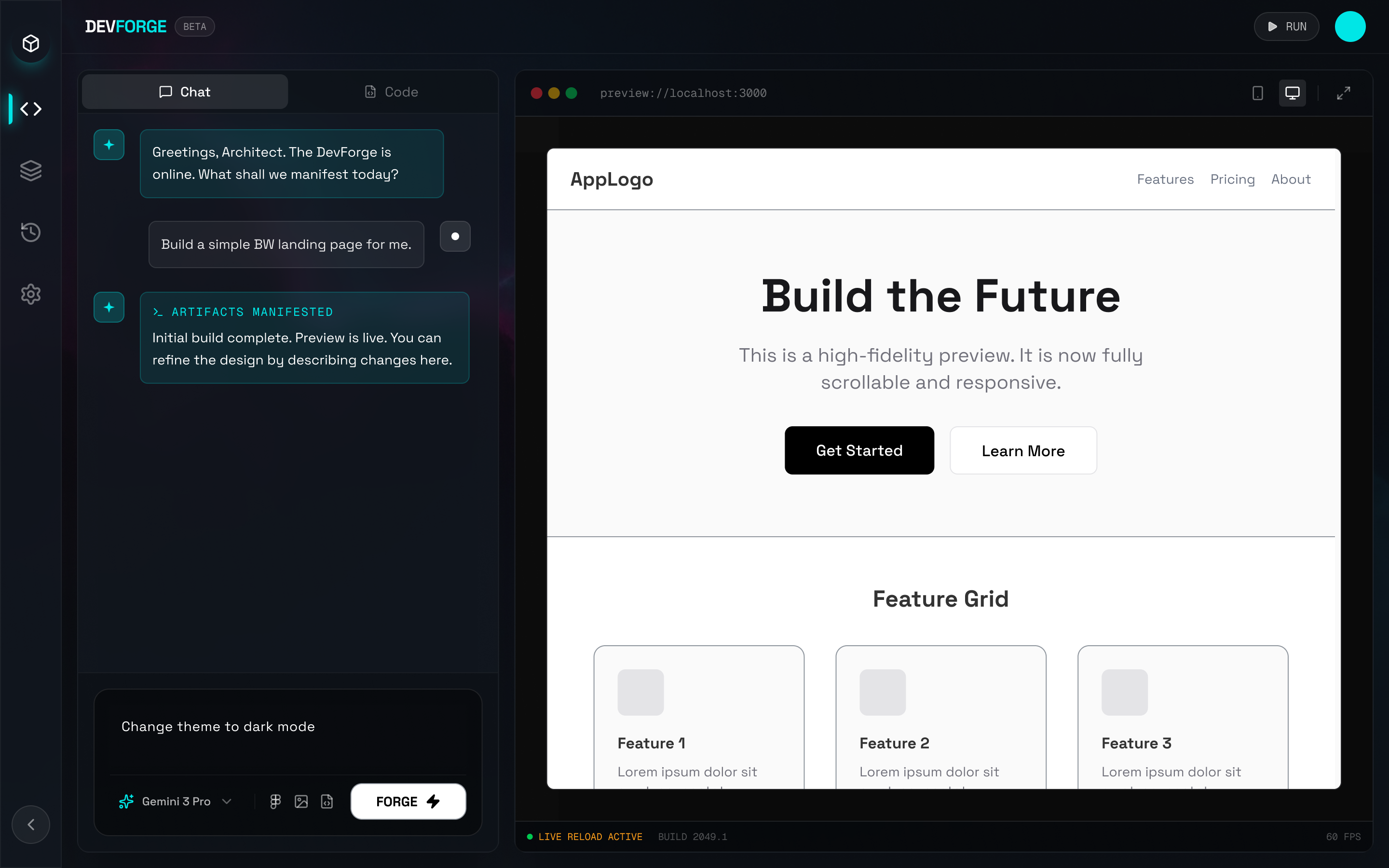Click Get Started in the preview

[x=859, y=451]
